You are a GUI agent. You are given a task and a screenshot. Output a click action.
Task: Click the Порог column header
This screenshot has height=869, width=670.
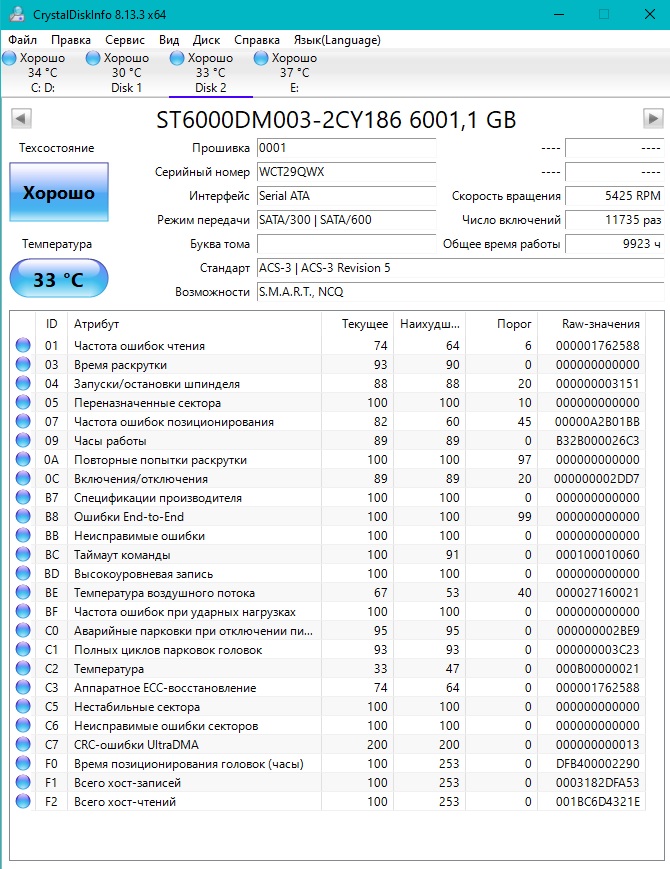click(x=501, y=324)
